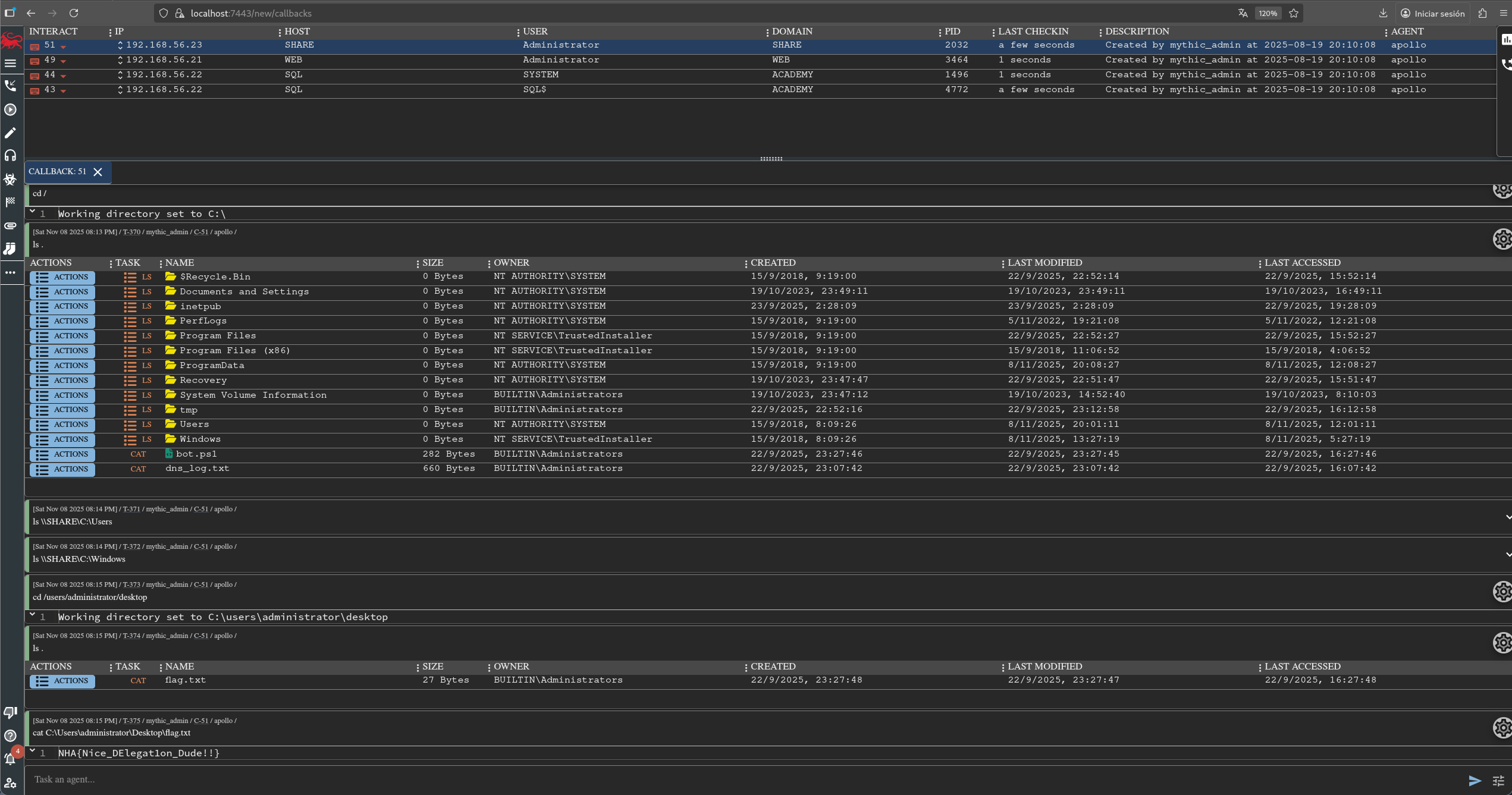The height and width of the screenshot is (795, 1512).
Task: Click ACTIONS button for bot.ps1
Action: pyautogui.click(x=62, y=454)
